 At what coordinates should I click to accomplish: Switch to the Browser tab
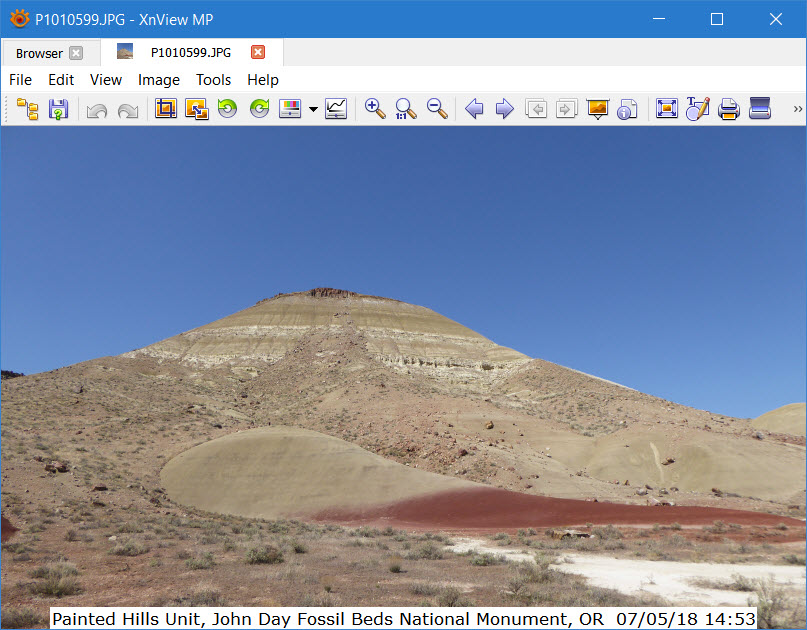39,53
